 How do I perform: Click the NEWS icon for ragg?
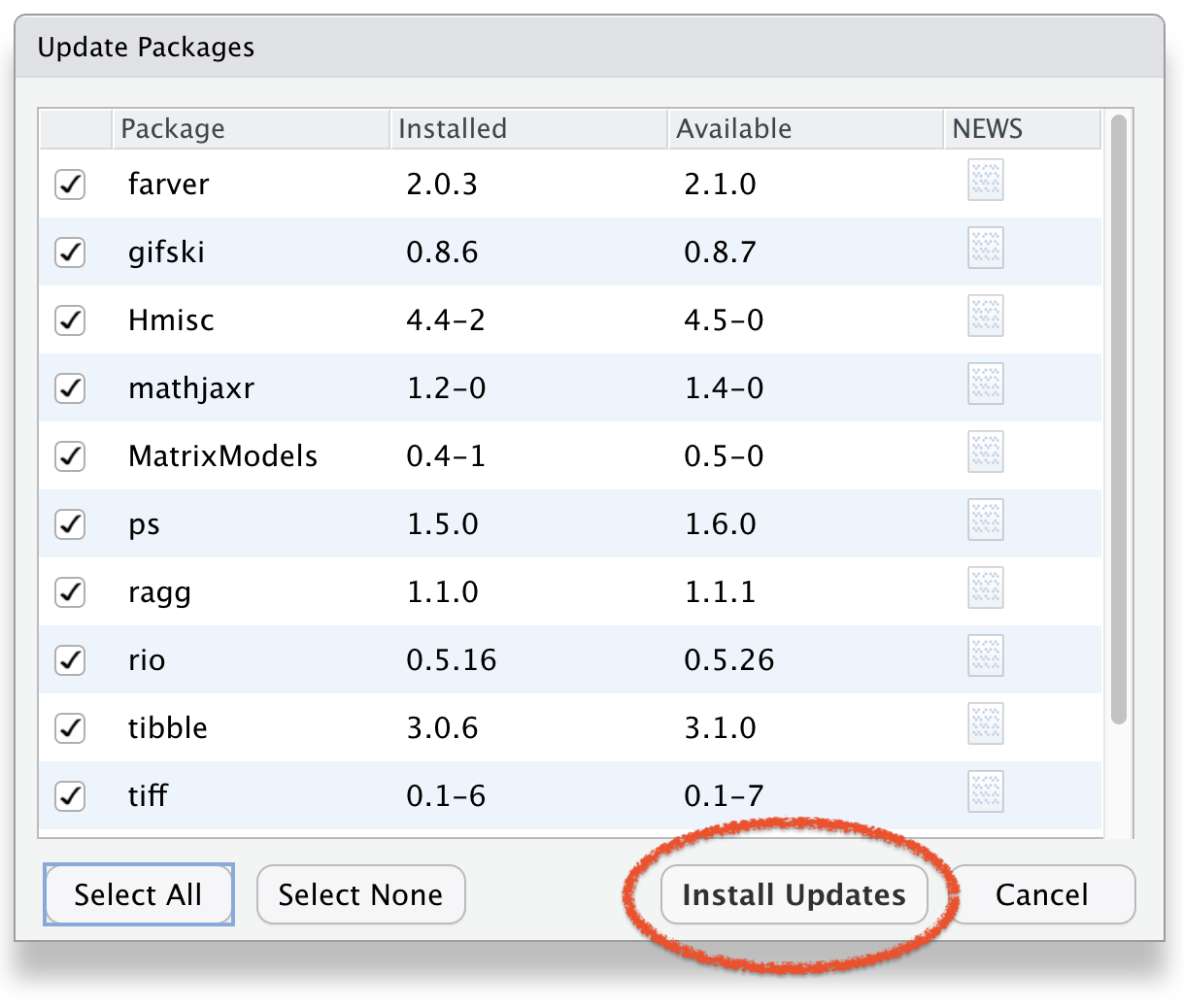tap(985, 588)
